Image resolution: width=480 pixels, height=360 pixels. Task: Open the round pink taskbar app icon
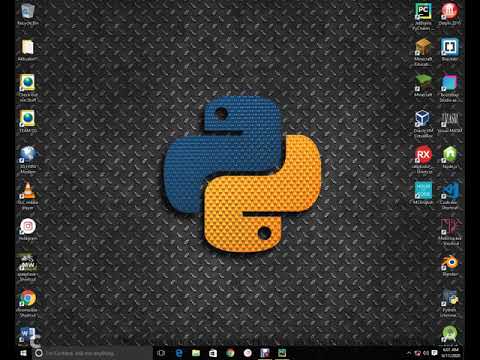(248, 353)
